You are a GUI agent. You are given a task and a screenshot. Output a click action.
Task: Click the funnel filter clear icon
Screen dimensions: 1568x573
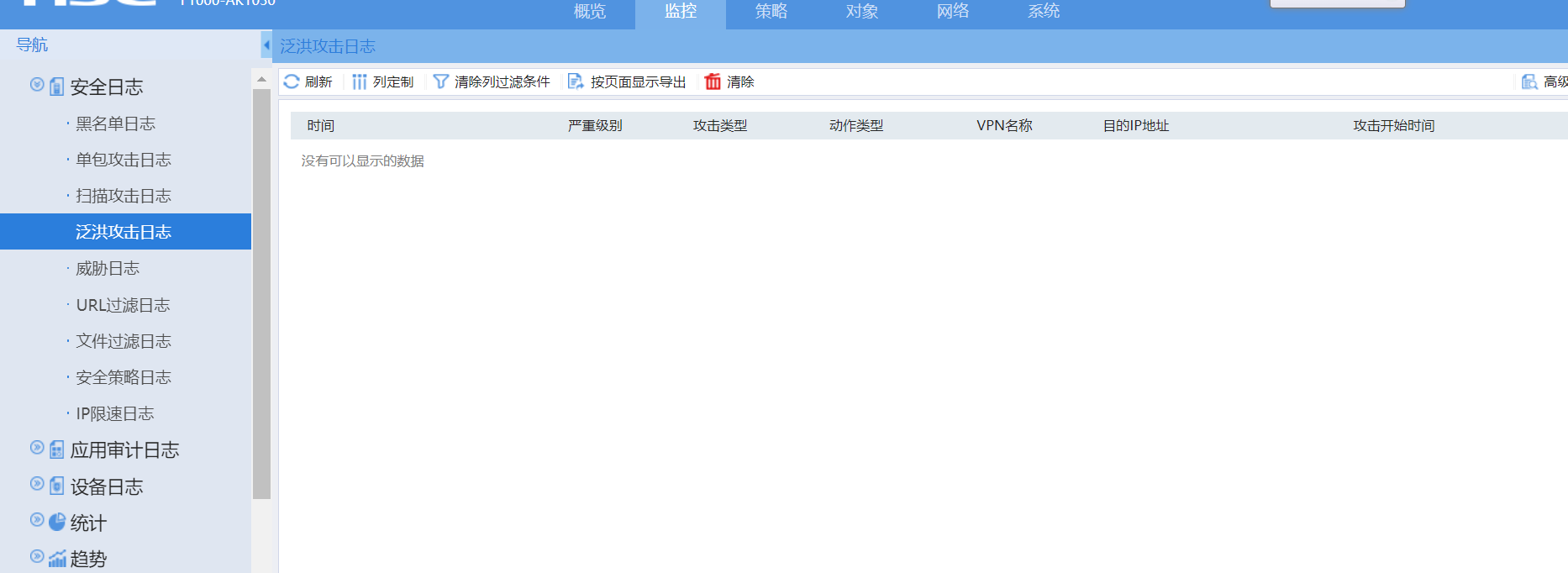coord(440,81)
